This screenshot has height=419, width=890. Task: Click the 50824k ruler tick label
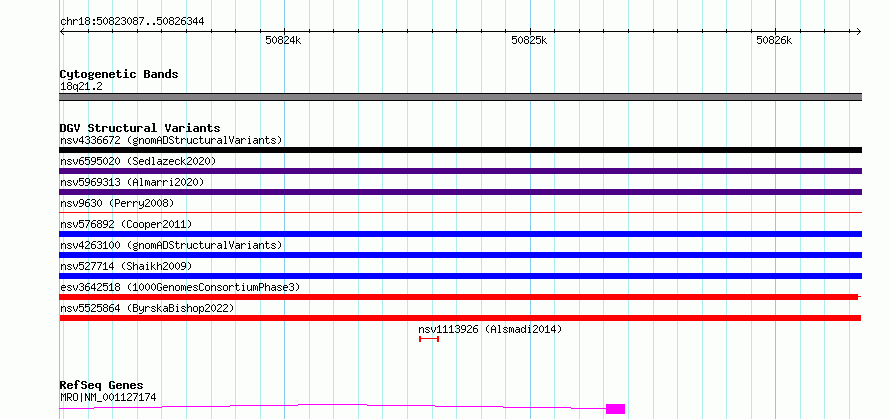tap(283, 40)
